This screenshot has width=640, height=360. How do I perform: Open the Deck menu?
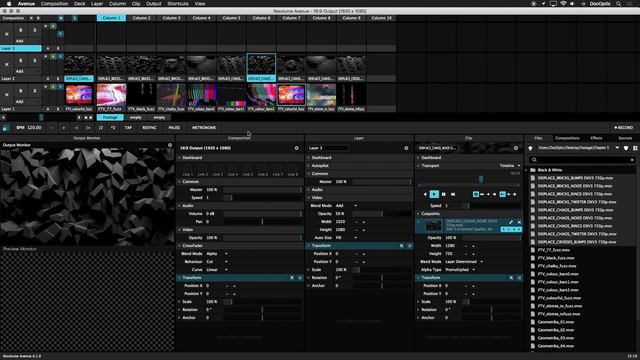[80, 4]
